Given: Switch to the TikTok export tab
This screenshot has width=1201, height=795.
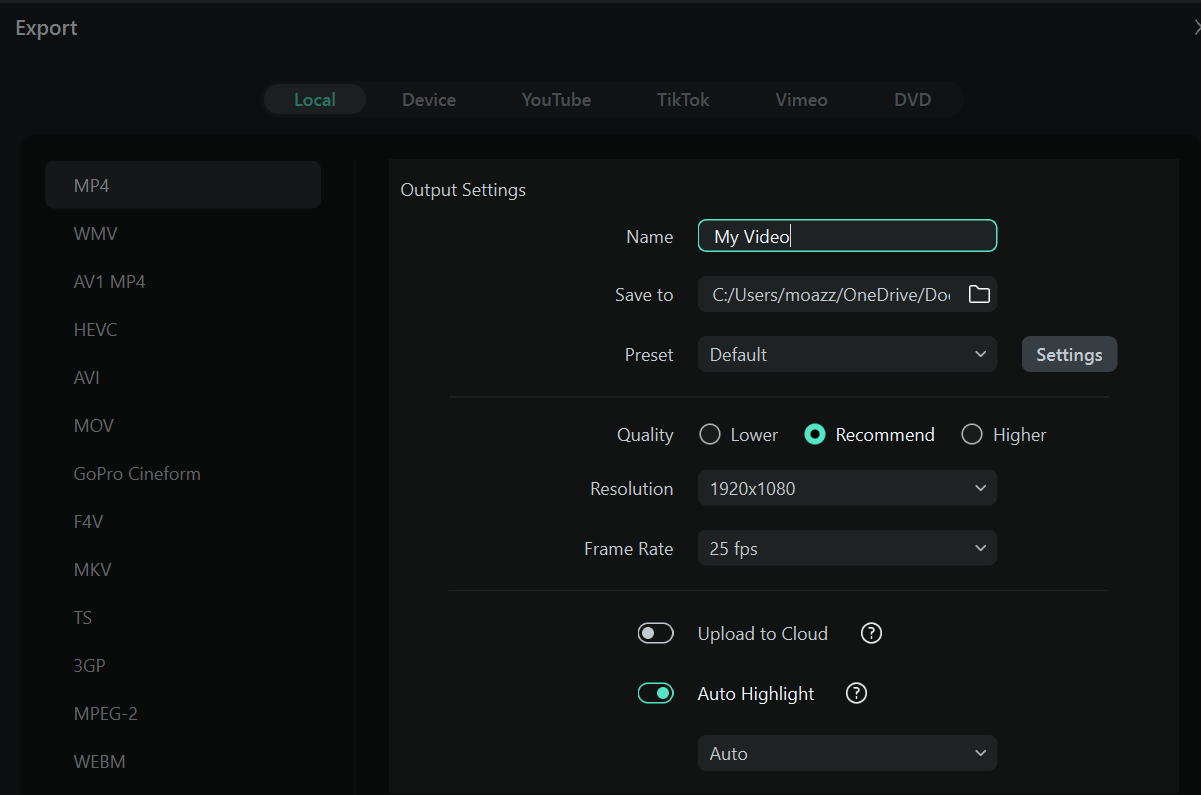Looking at the screenshot, I should coord(683,100).
